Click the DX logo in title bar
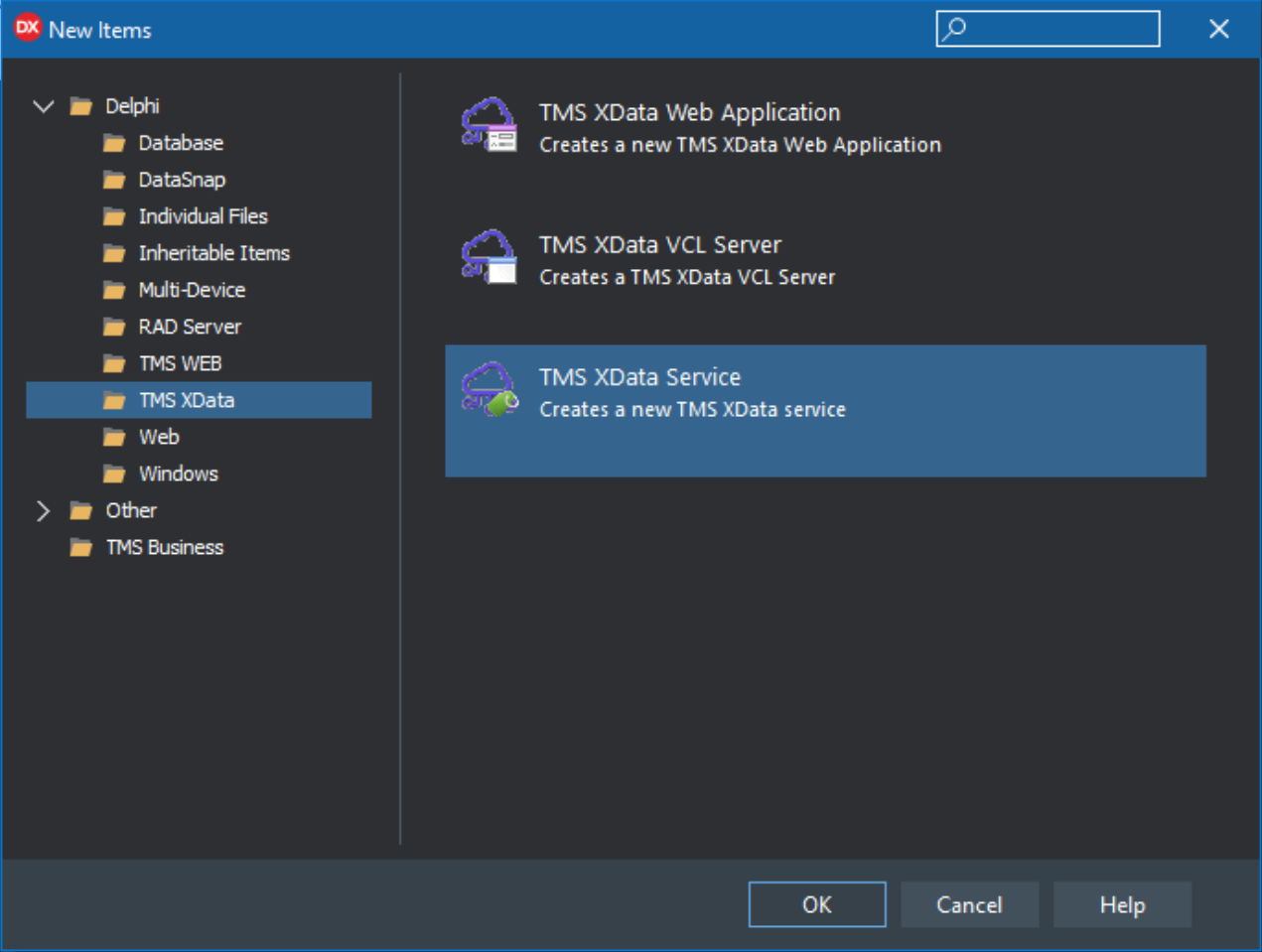Image resolution: width=1262 pixels, height=952 pixels. [x=27, y=28]
